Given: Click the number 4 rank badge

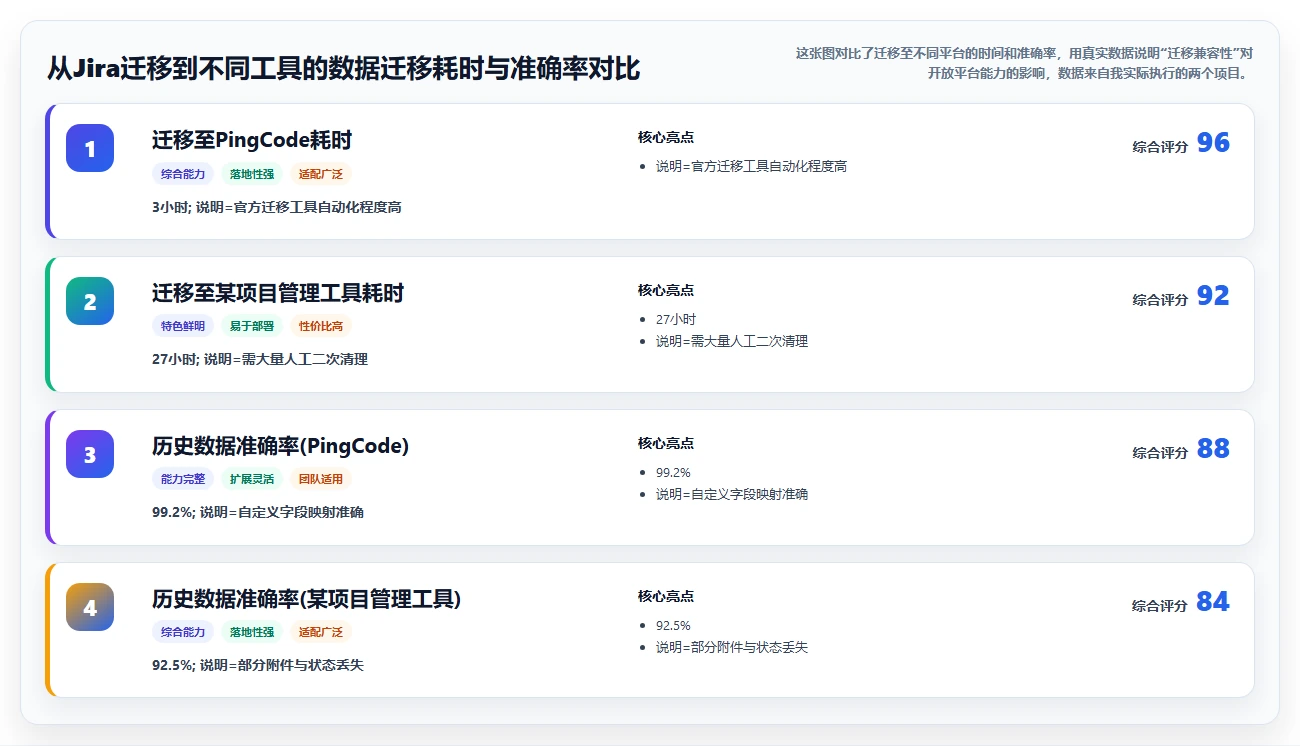Looking at the screenshot, I should [90, 607].
